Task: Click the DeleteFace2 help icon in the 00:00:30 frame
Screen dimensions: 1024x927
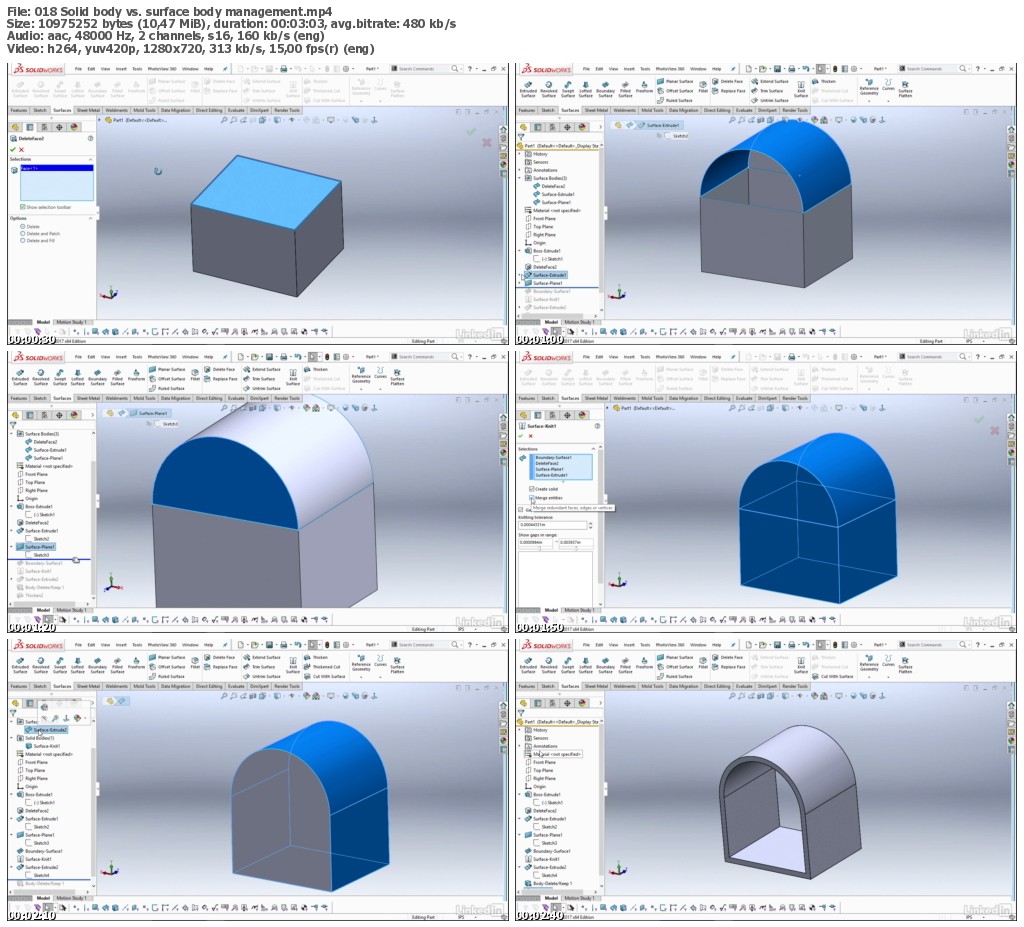Action: pyautogui.click(x=90, y=138)
